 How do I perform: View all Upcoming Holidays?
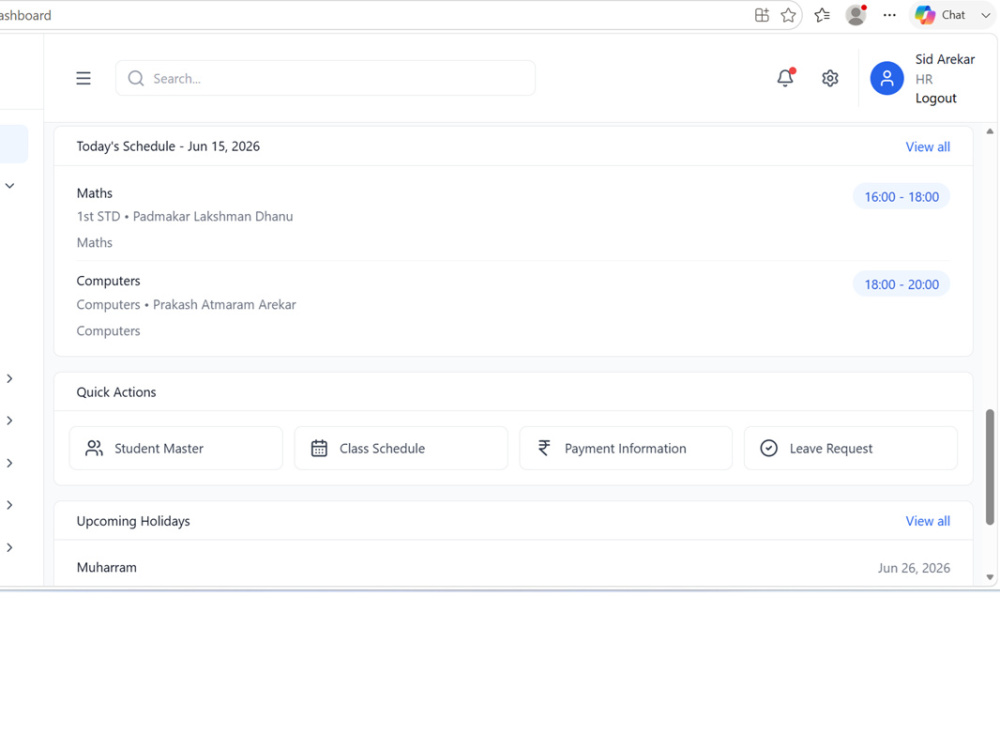[928, 521]
